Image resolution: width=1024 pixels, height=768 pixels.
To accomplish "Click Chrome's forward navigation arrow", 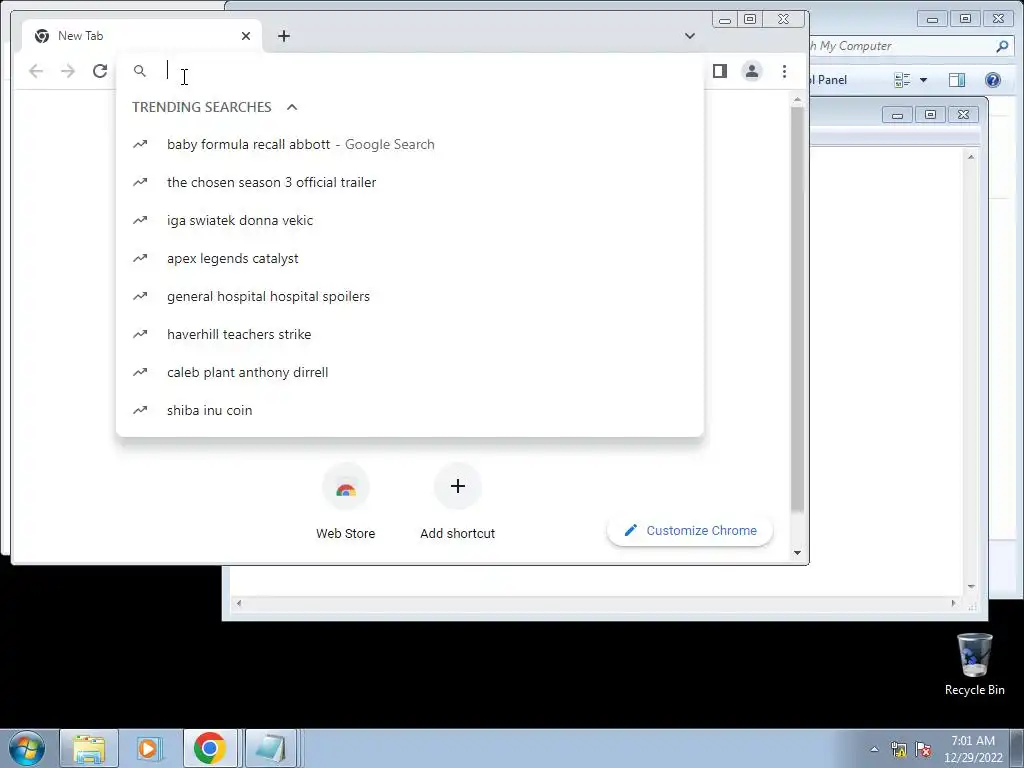I will tap(68, 71).
